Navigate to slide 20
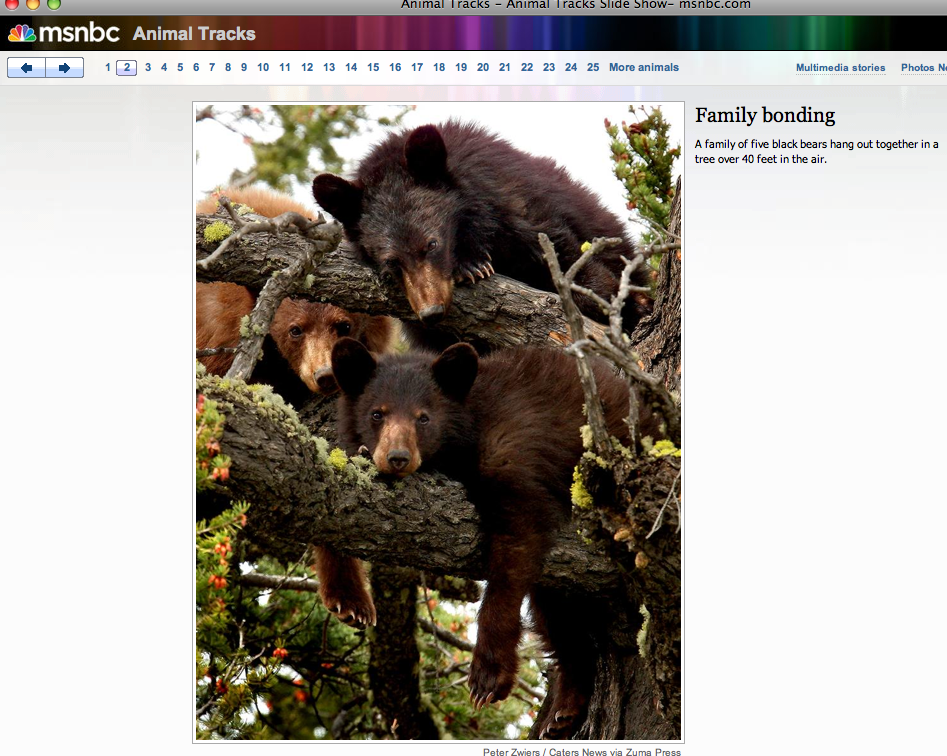The height and width of the screenshot is (756, 947). click(483, 68)
